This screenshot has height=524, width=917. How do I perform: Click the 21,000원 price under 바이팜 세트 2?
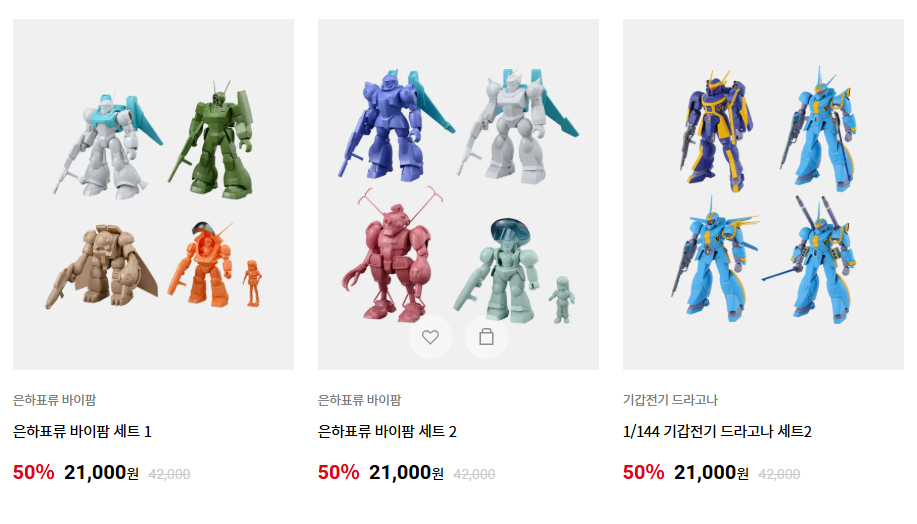click(406, 473)
